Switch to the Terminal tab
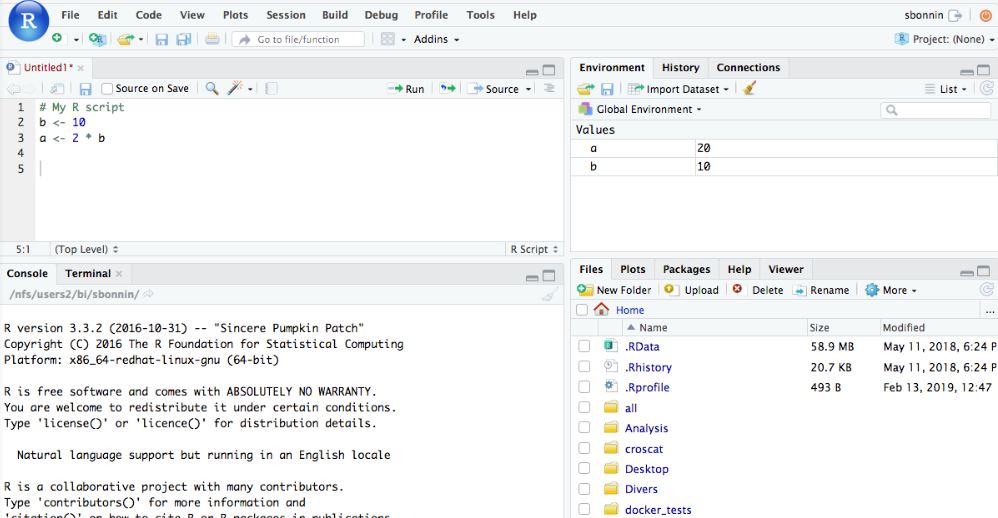Screen dimensions: 998x518 pos(88,274)
